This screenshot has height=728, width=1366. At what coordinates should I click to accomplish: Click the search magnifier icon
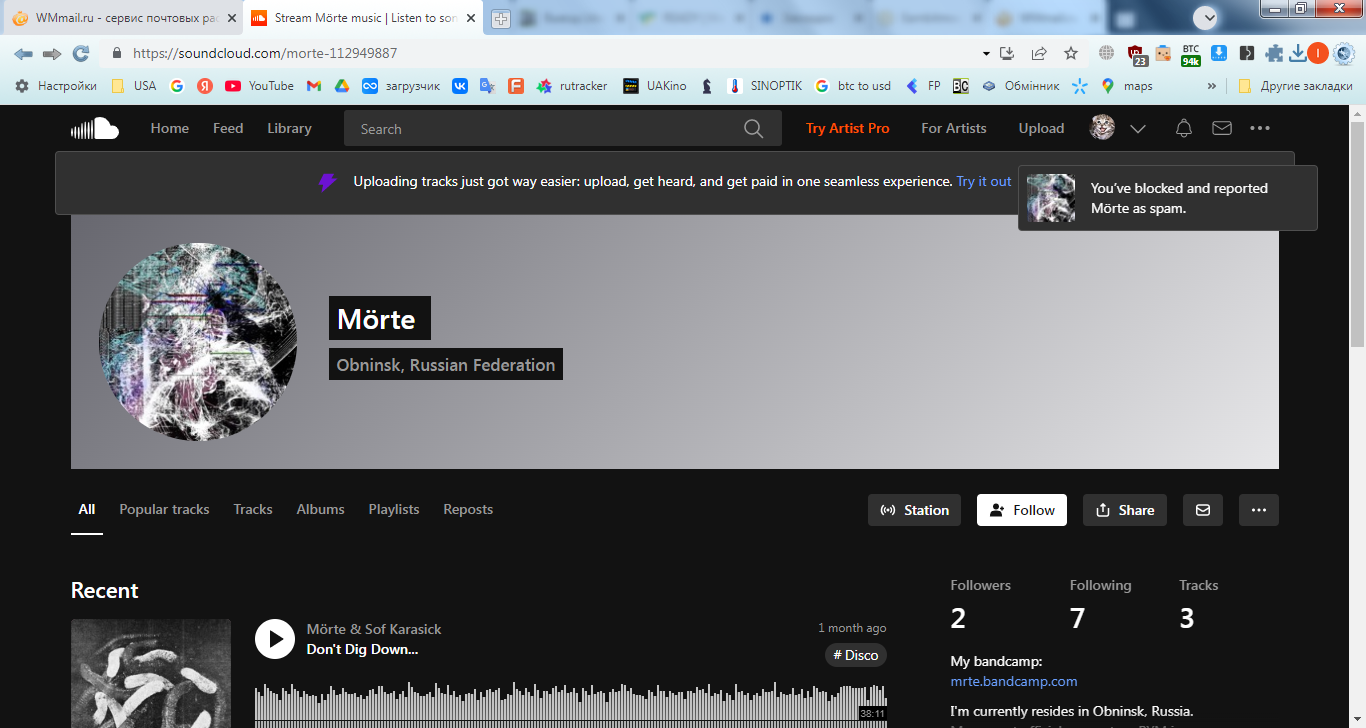coord(754,129)
